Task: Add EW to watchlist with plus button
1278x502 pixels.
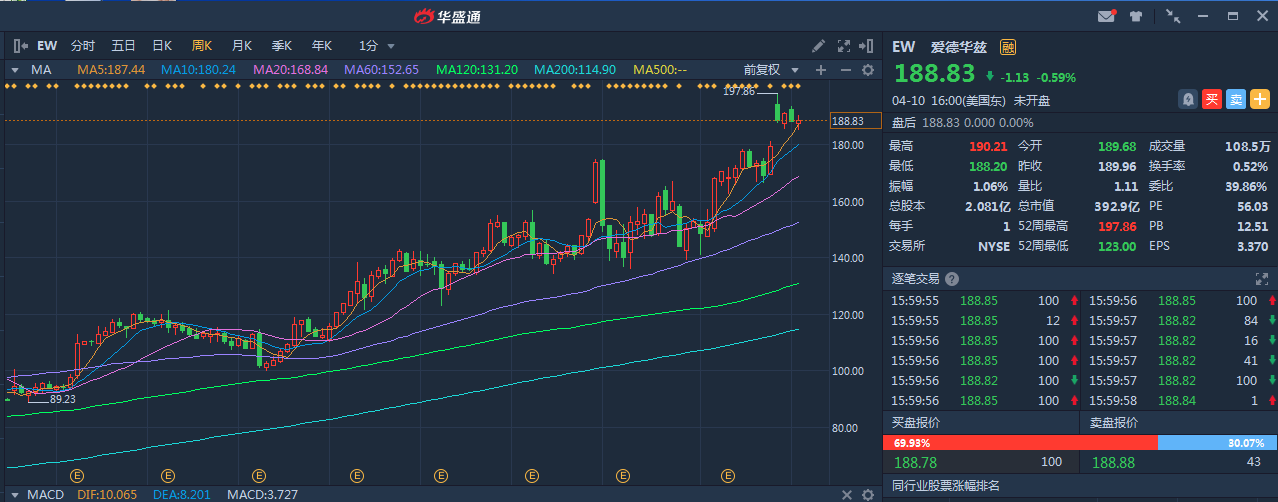Action: (x=1260, y=99)
